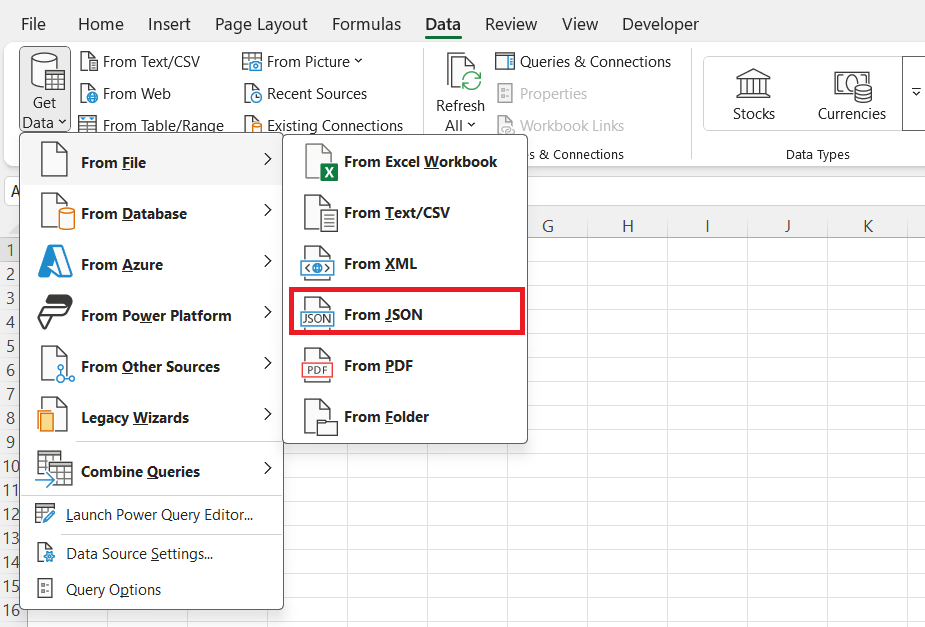Viewport: 925px width, 627px height.
Task: Click cell H3 in the worksheet
Action: tap(628, 298)
